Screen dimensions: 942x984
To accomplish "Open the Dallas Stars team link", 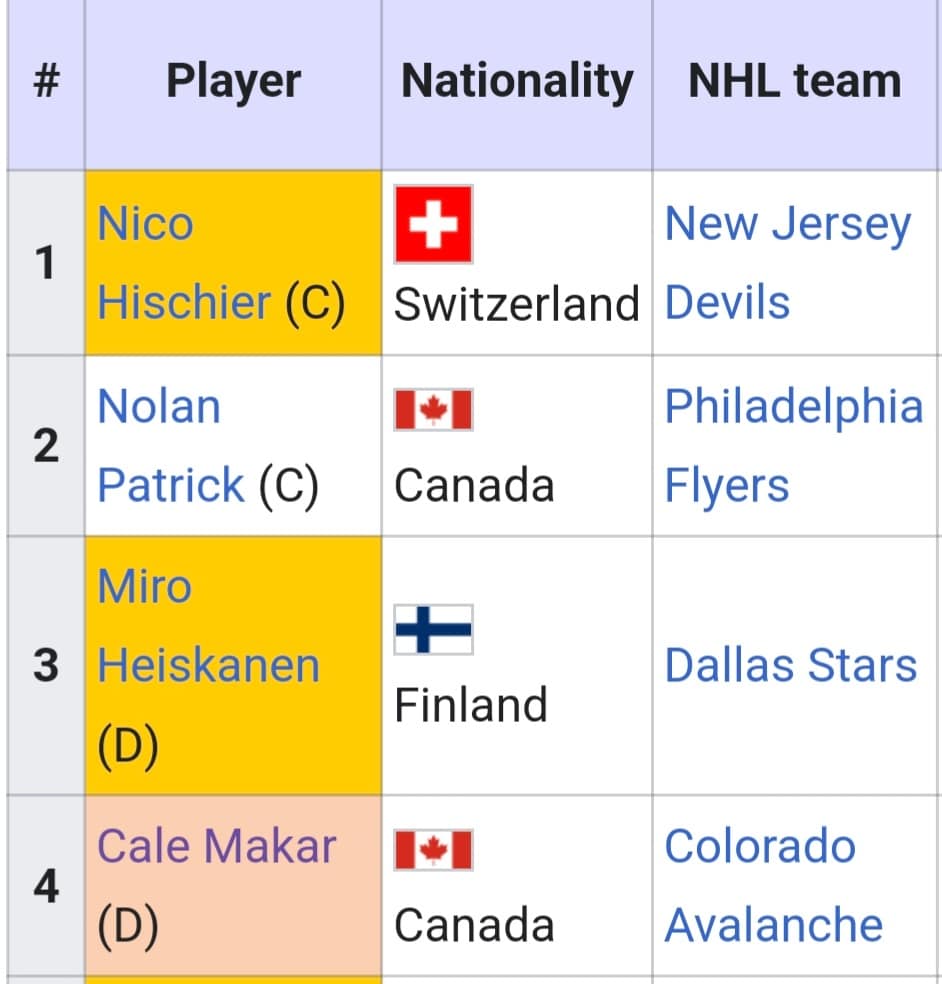I will click(x=790, y=665).
